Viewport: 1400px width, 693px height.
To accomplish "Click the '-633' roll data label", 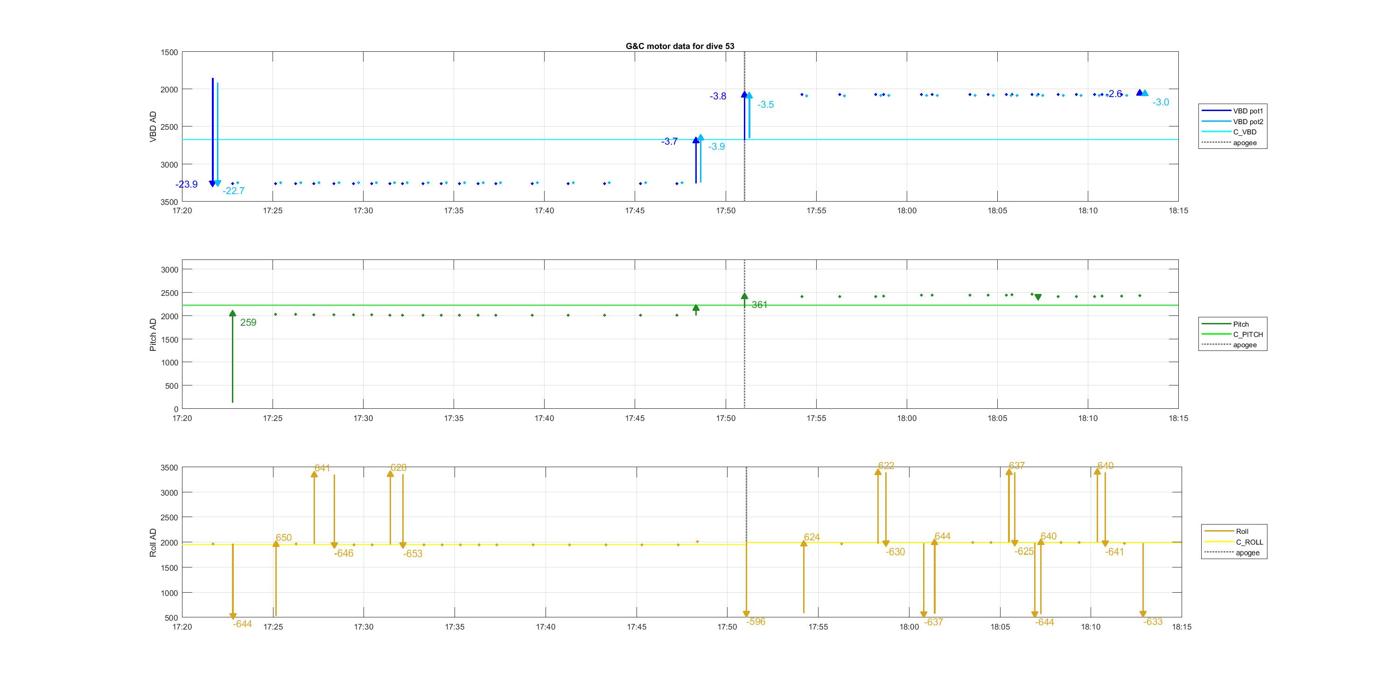I will point(1153,621).
